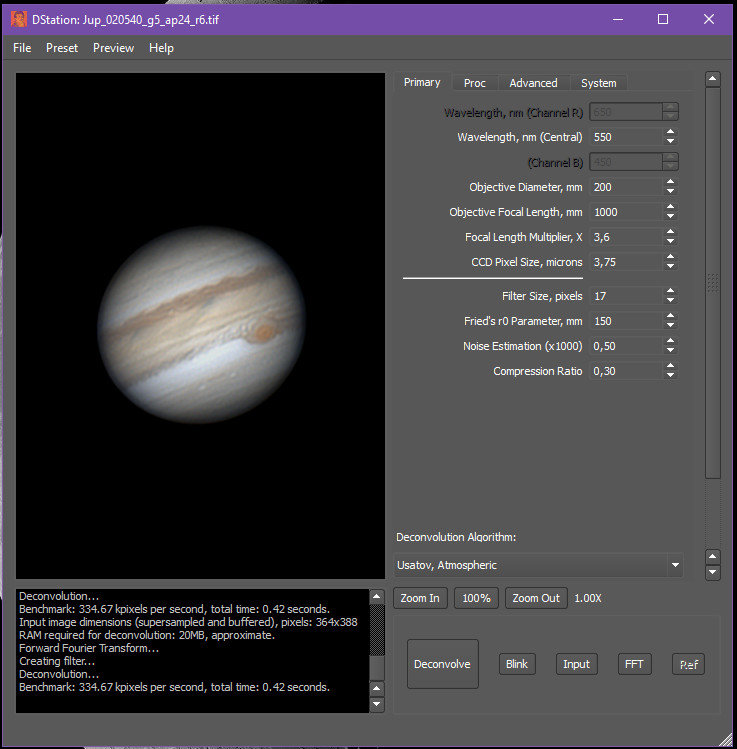Decrease Objective Diameter with down arrow
This screenshot has height=749, width=737.
[671, 191]
